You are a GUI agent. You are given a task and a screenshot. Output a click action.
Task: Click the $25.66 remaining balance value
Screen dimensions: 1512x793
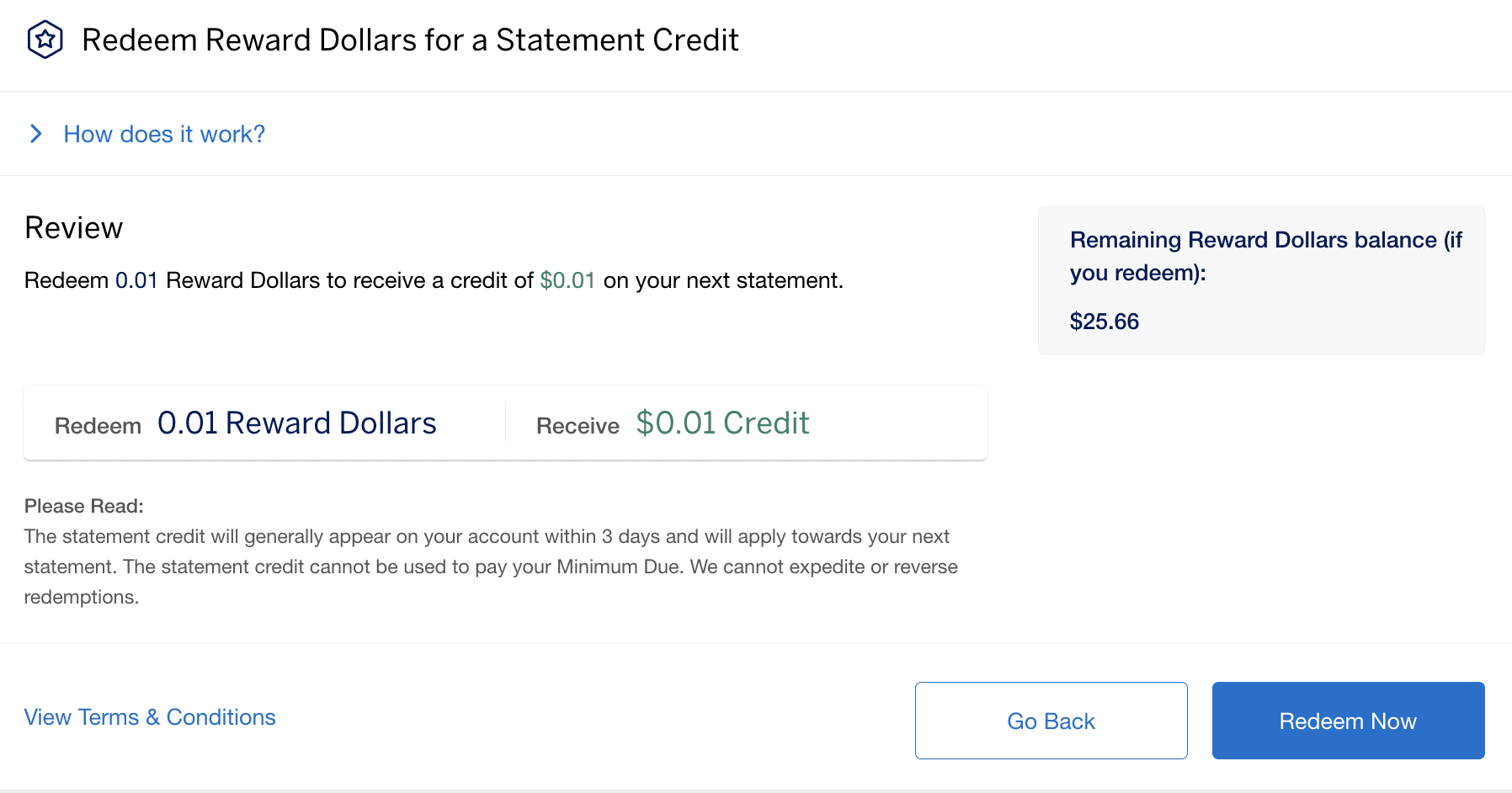[x=1105, y=322]
